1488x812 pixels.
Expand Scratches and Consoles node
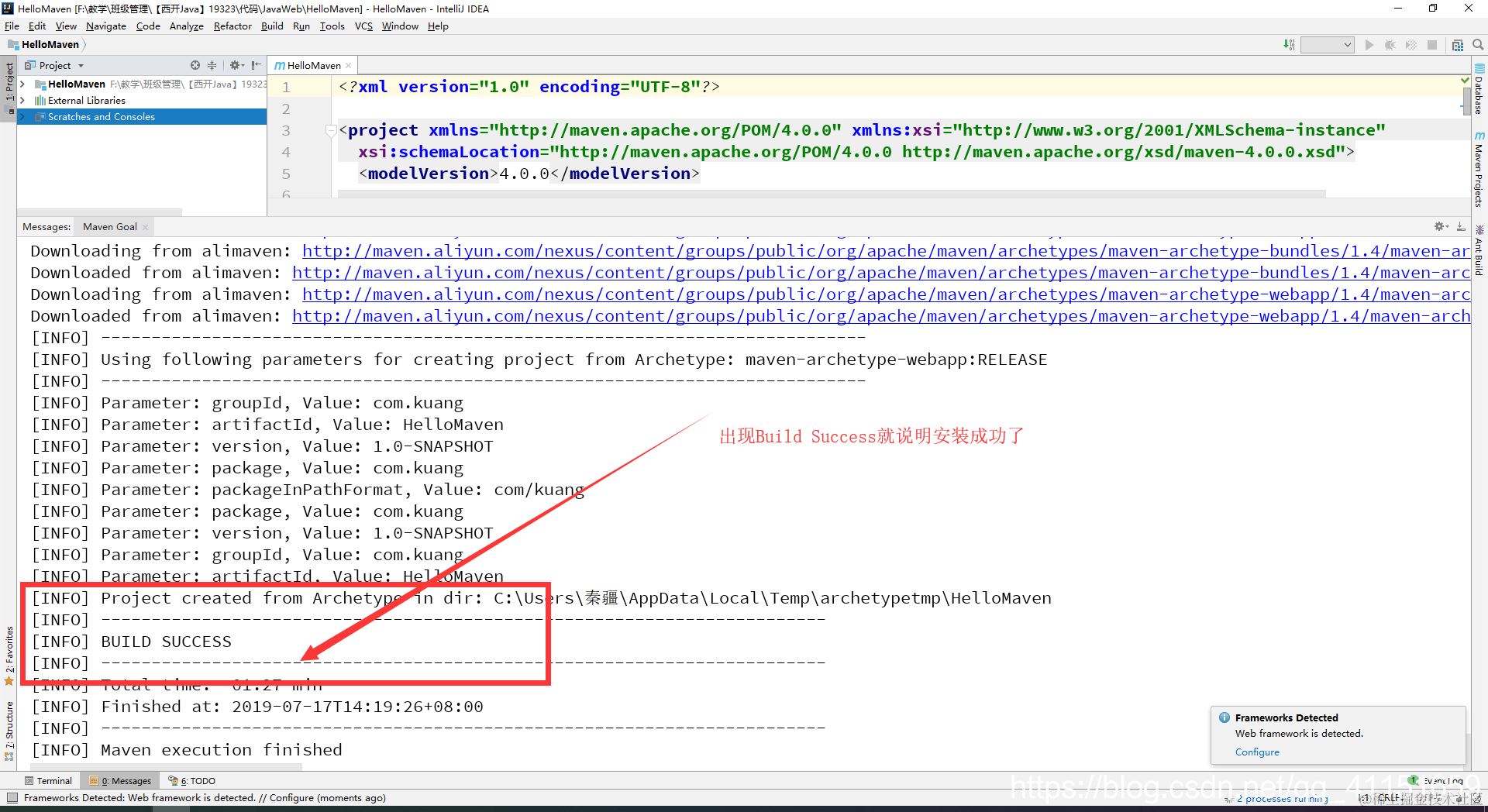click(23, 116)
